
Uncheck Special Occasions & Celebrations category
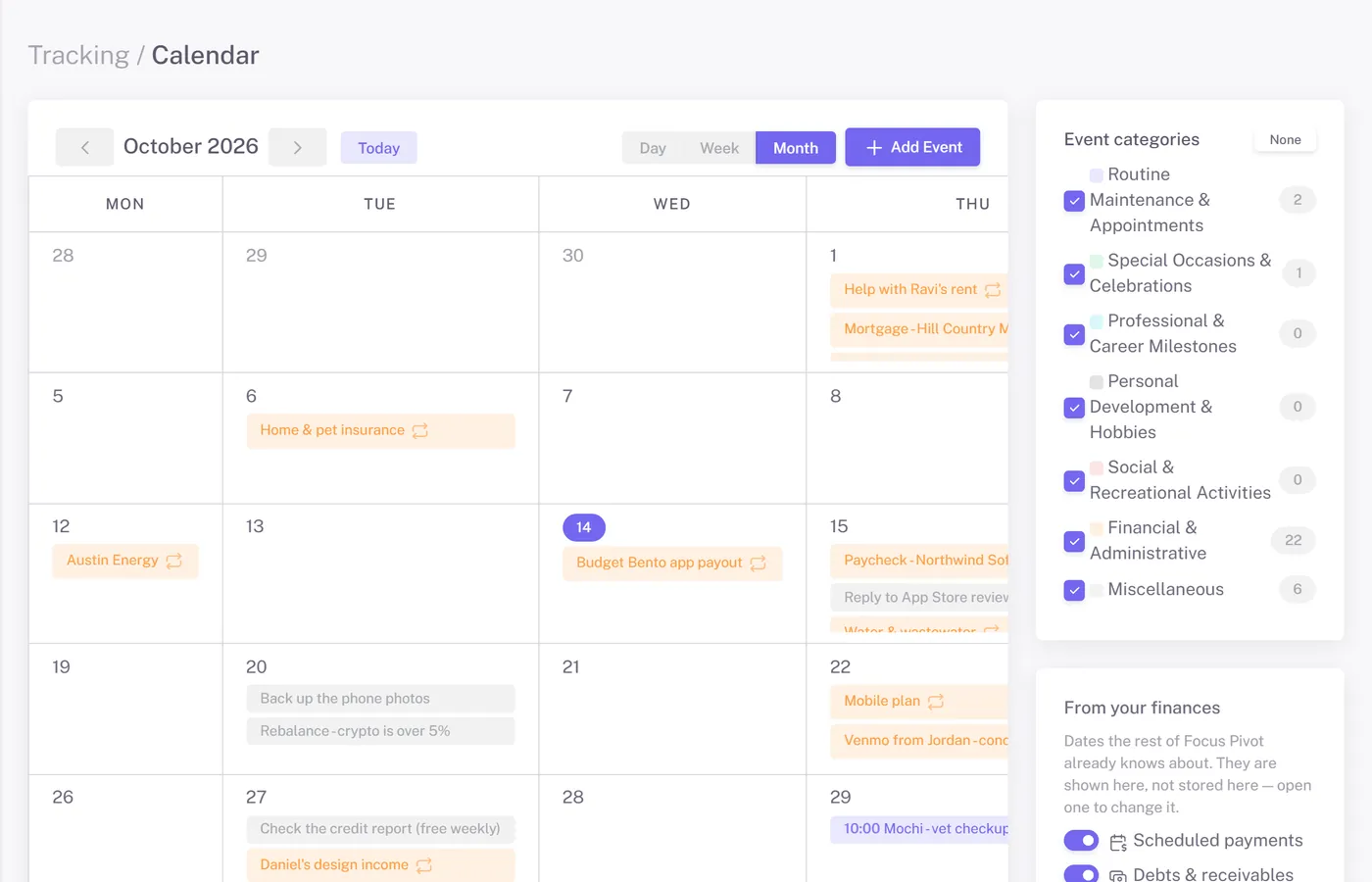(1074, 273)
